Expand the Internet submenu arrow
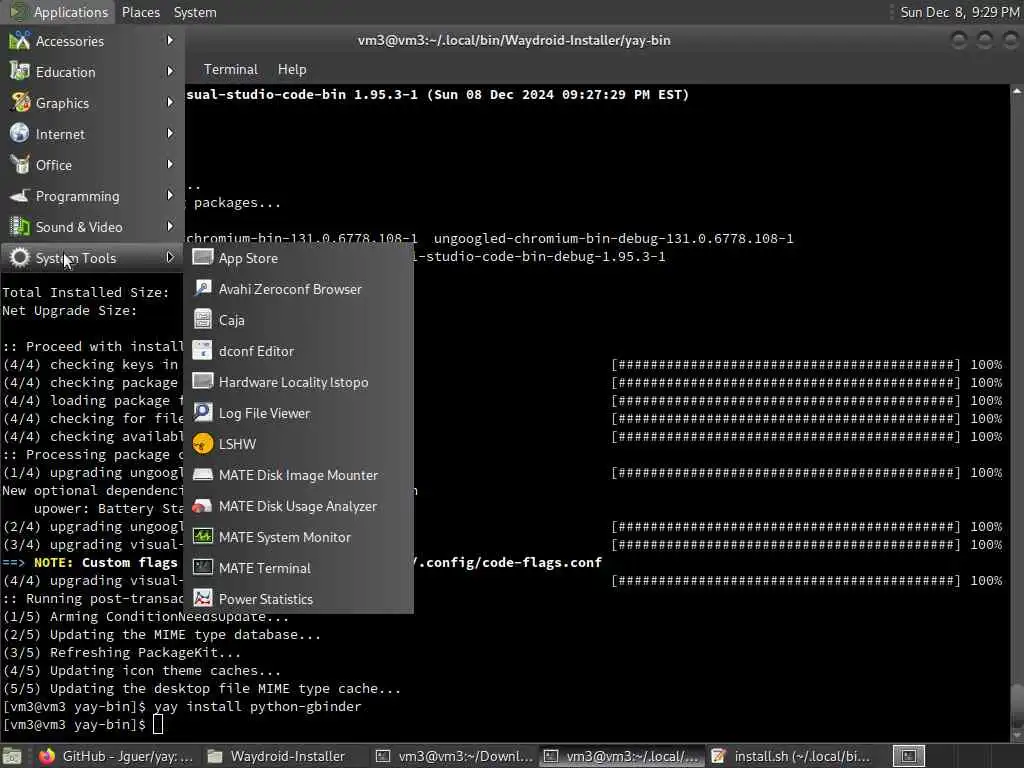Image resolution: width=1024 pixels, height=768 pixels. click(170, 133)
